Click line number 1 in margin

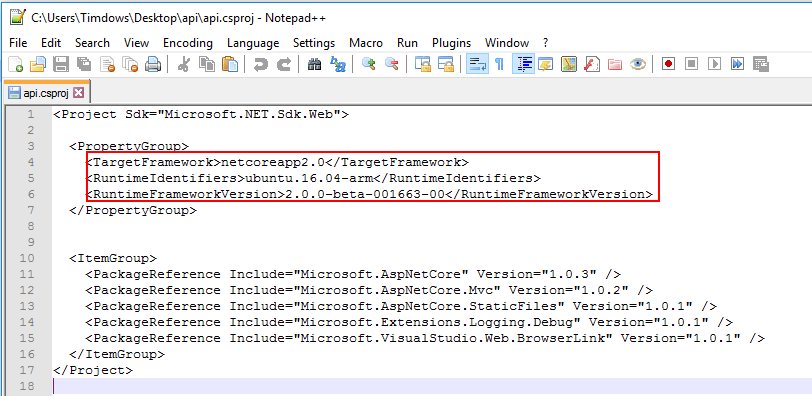coord(31,114)
